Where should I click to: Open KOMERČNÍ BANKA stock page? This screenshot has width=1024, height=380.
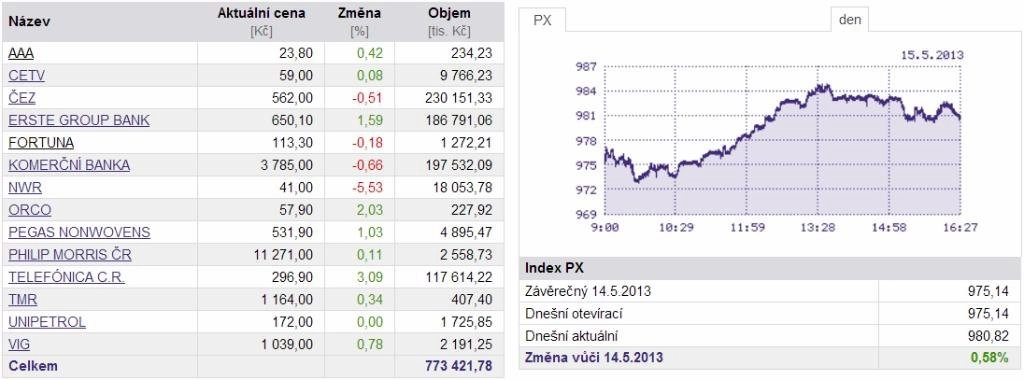[x=69, y=165]
